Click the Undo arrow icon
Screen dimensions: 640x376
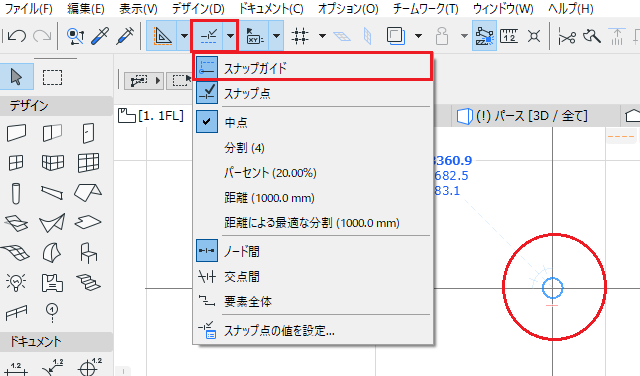tap(17, 36)
